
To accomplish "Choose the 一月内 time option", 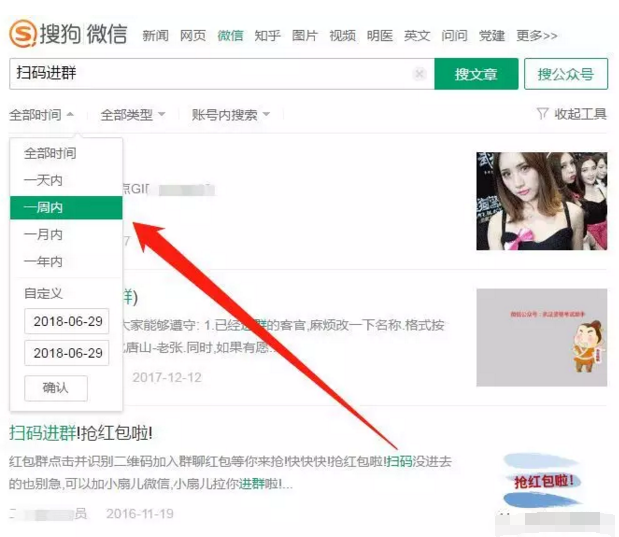I will (43, 235).
